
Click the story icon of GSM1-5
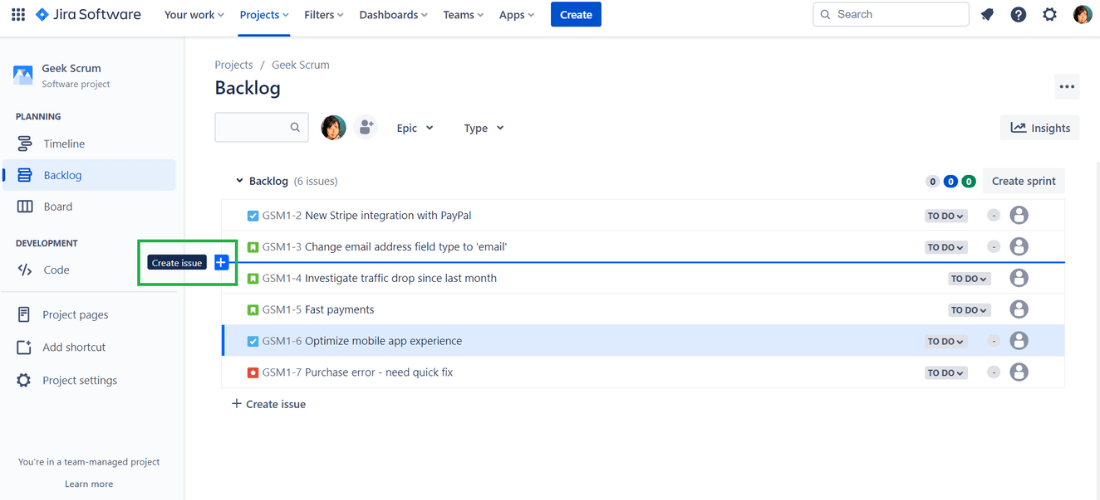pyautogui.click(x=253, y=310)
